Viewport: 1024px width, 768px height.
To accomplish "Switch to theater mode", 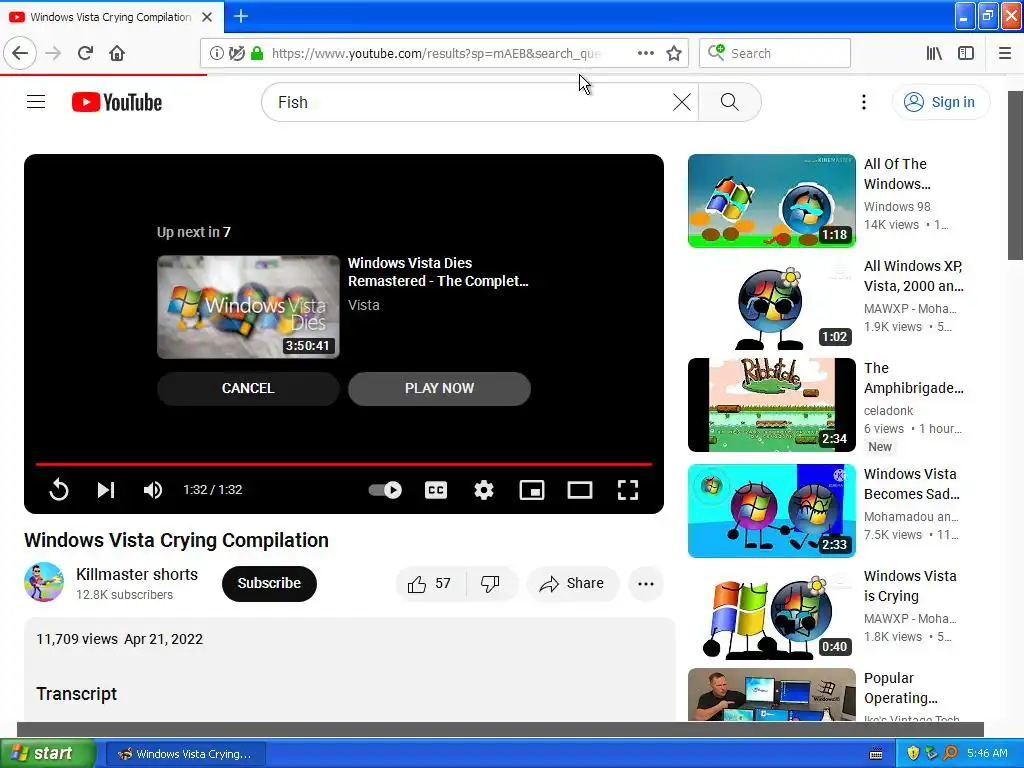I will tap(580, 490).
